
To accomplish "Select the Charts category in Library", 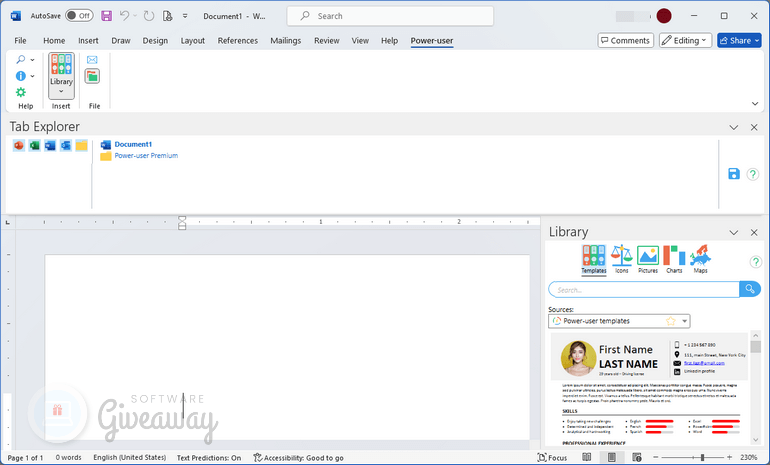I will [x=674, y=260].
